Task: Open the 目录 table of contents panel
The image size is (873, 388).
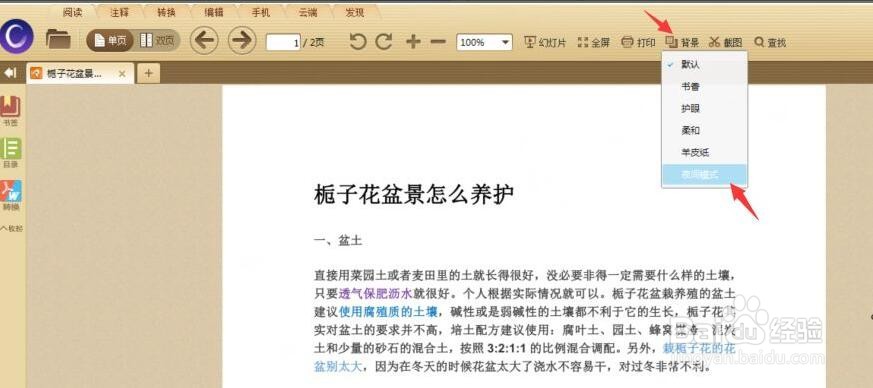Action: [x=11, y=153]
